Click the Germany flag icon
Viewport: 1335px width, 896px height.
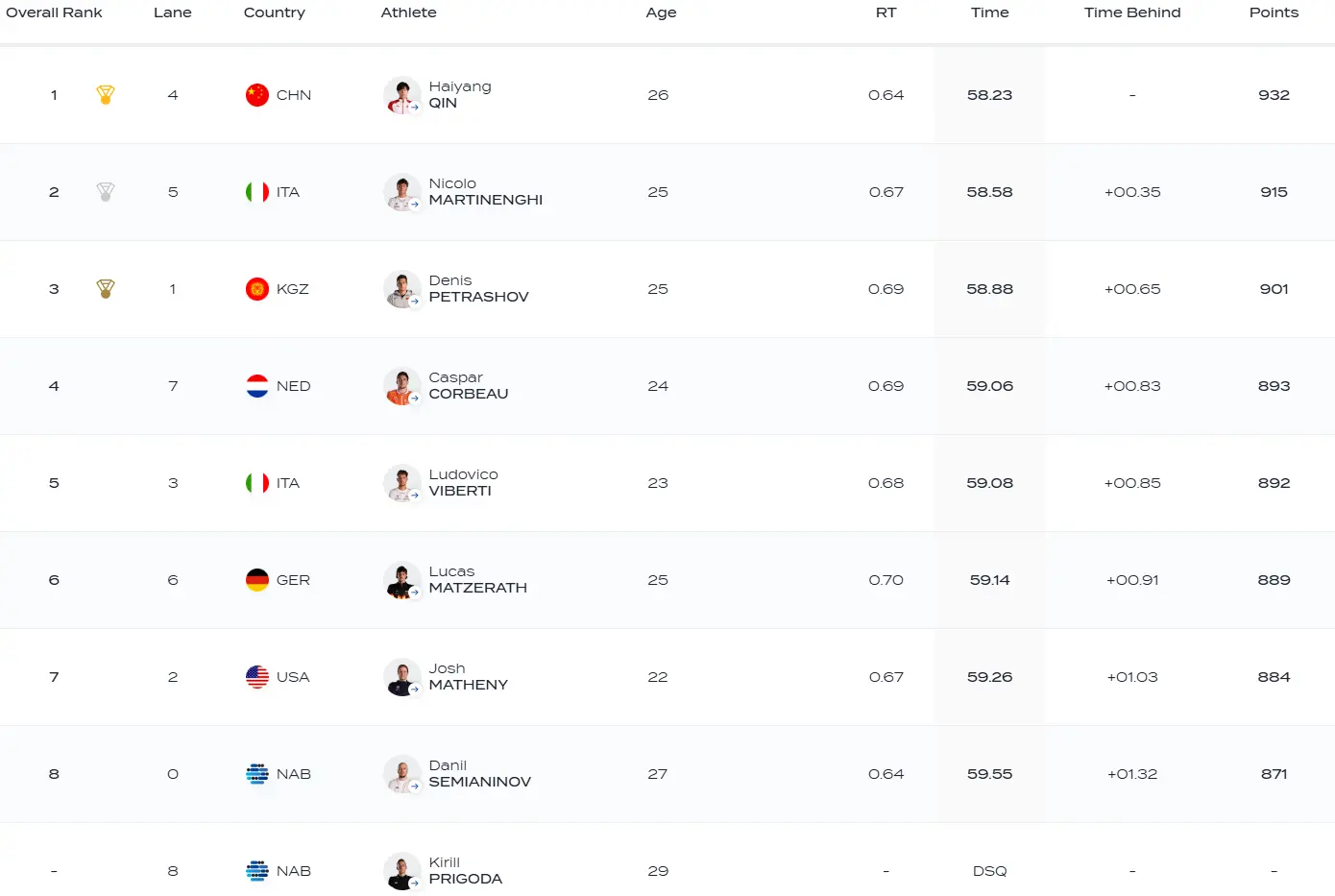257,580
